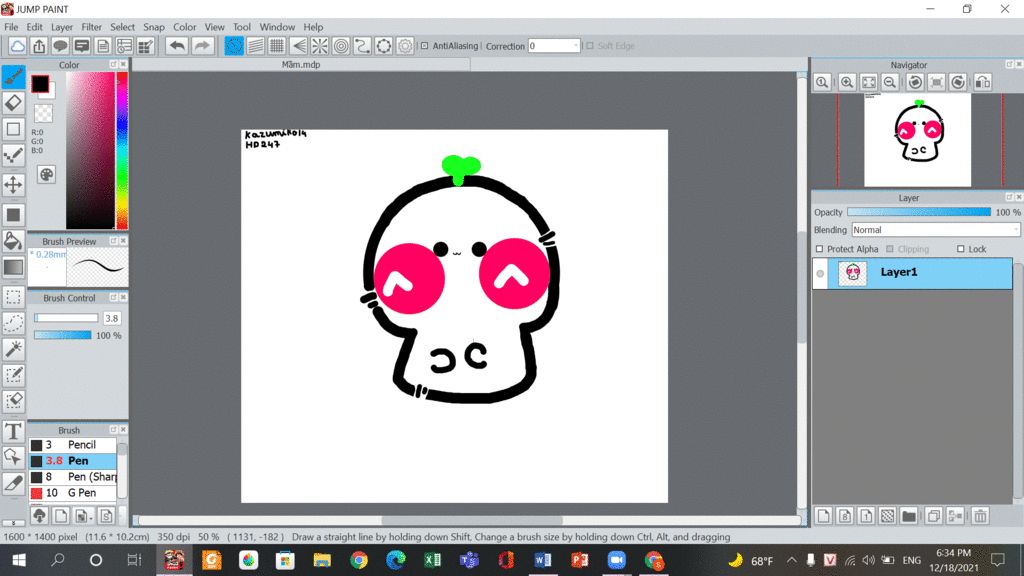
Task: Open the Snap menu
Action: tap(153, 27)
